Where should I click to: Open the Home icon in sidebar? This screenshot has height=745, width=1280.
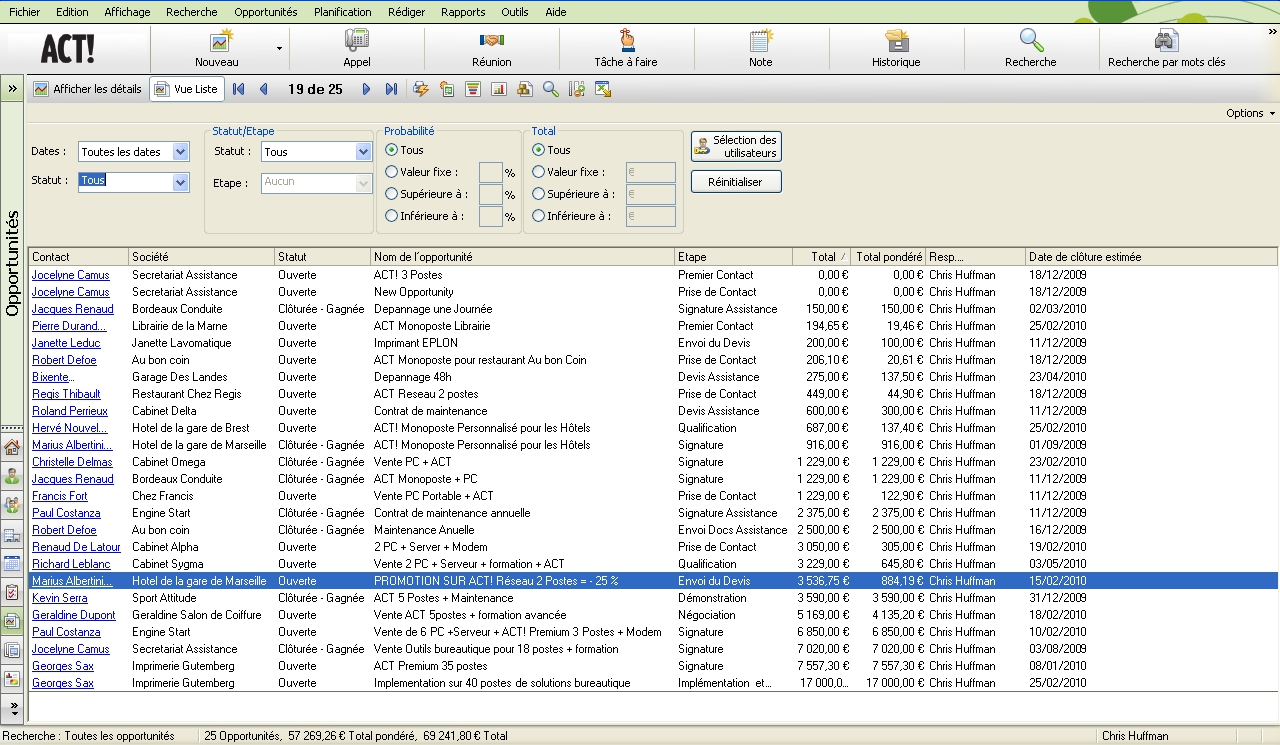12,447
